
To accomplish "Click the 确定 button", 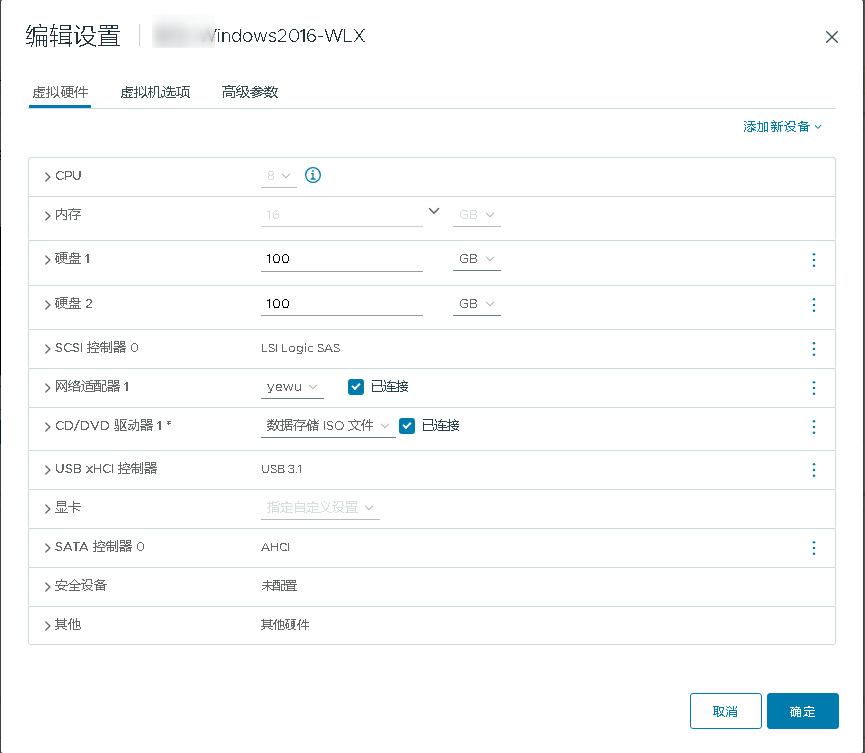I will pyautogui.click(x=802, y=711).
